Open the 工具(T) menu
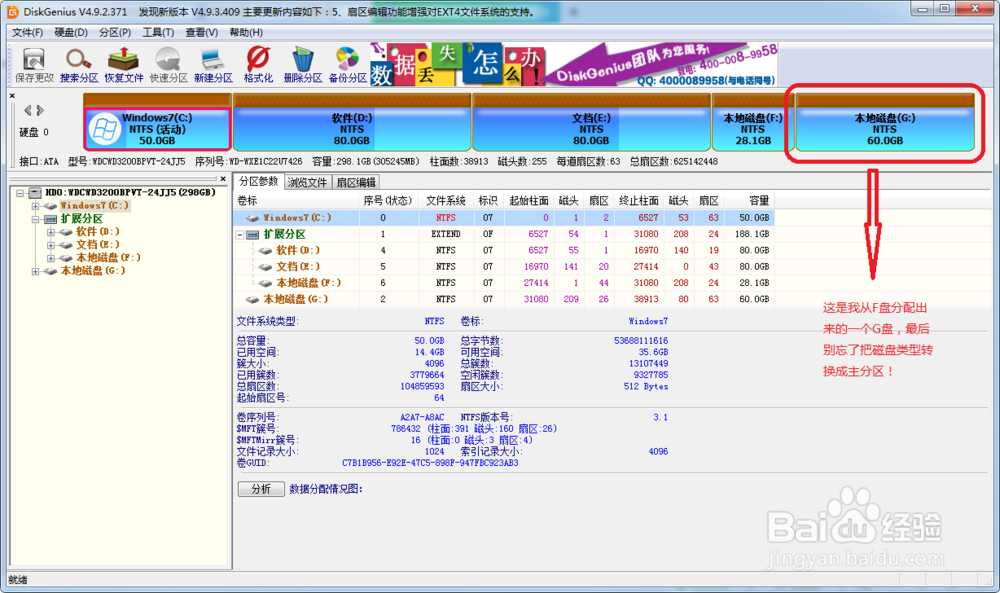The image size is (1000, 593). click(158, 33)
